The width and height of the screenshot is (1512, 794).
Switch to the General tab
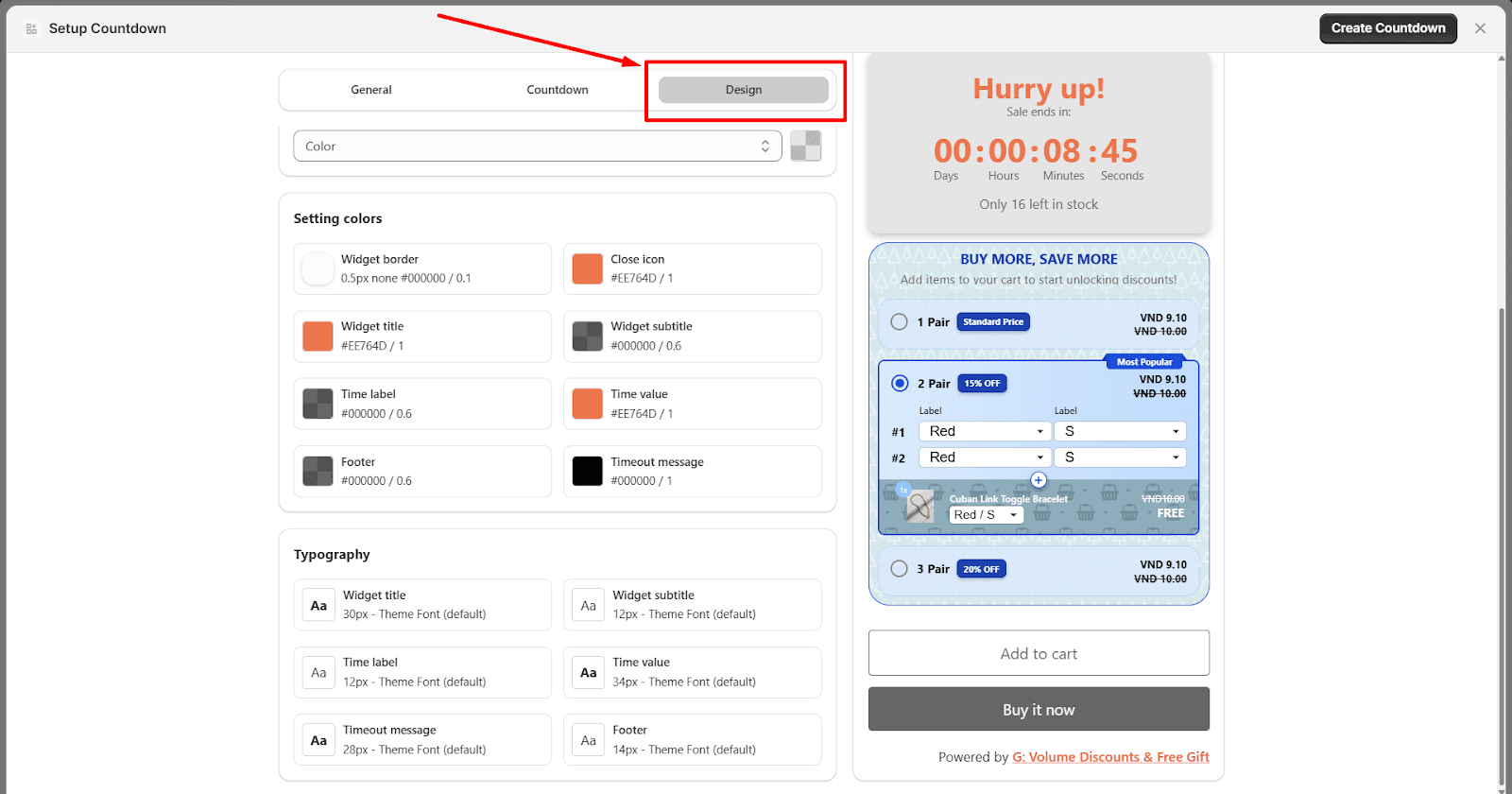371,90
